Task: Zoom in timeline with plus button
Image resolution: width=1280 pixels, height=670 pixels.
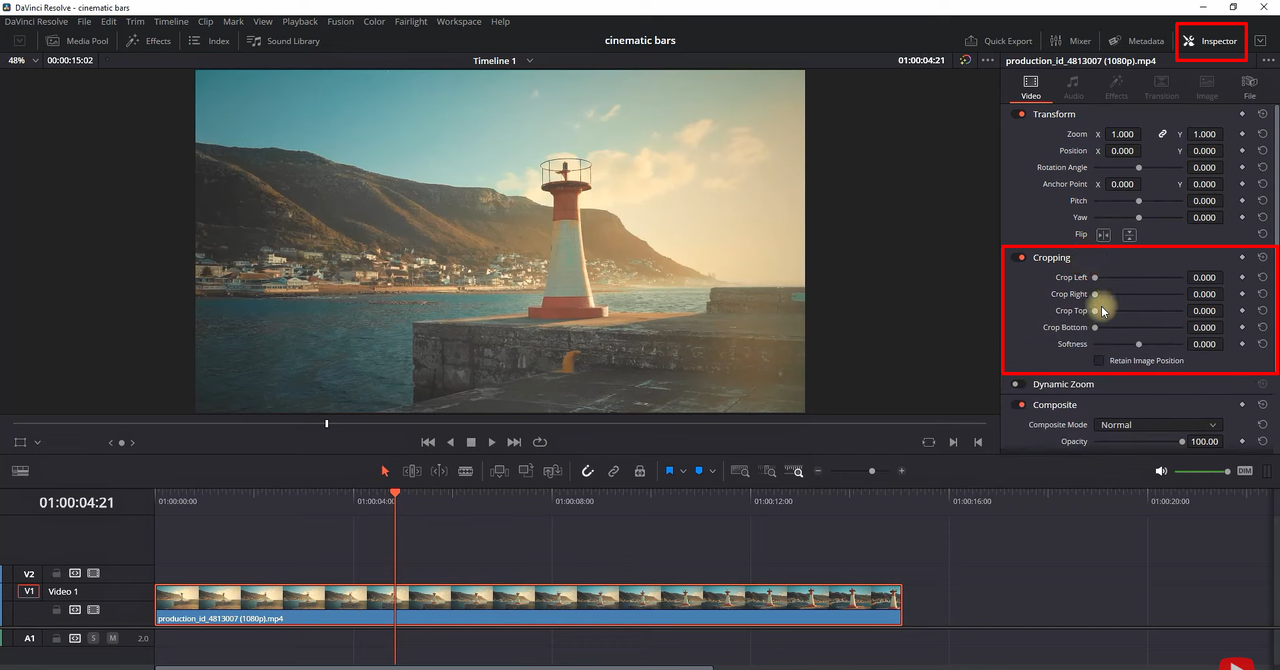Action: 901,471
